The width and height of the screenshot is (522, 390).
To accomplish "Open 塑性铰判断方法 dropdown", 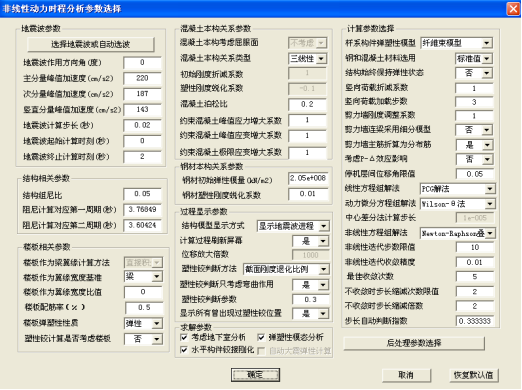I will (x=286, y=269).
